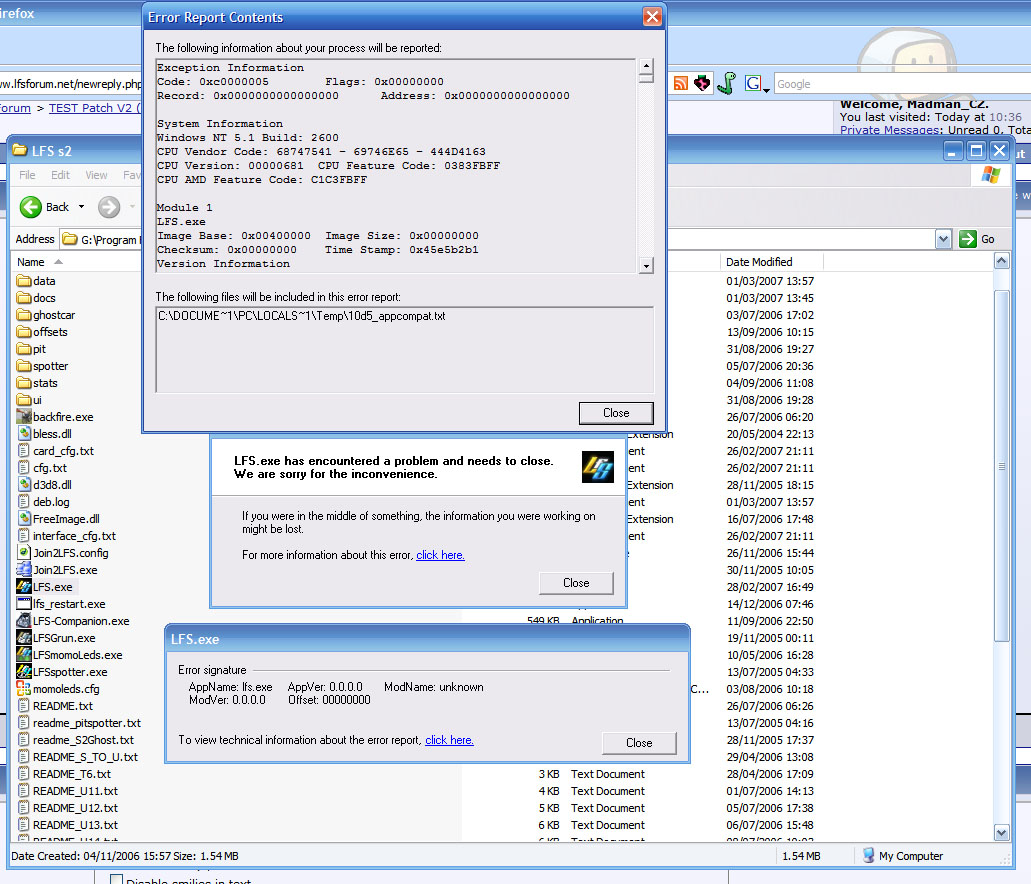The image size is (1031, 884).
Task: Select readme_S2Ghost.txt file
Action: point(76,740)
